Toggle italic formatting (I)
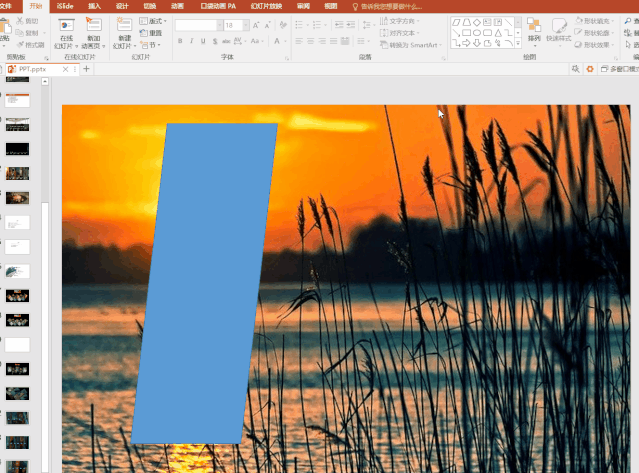 192,41
